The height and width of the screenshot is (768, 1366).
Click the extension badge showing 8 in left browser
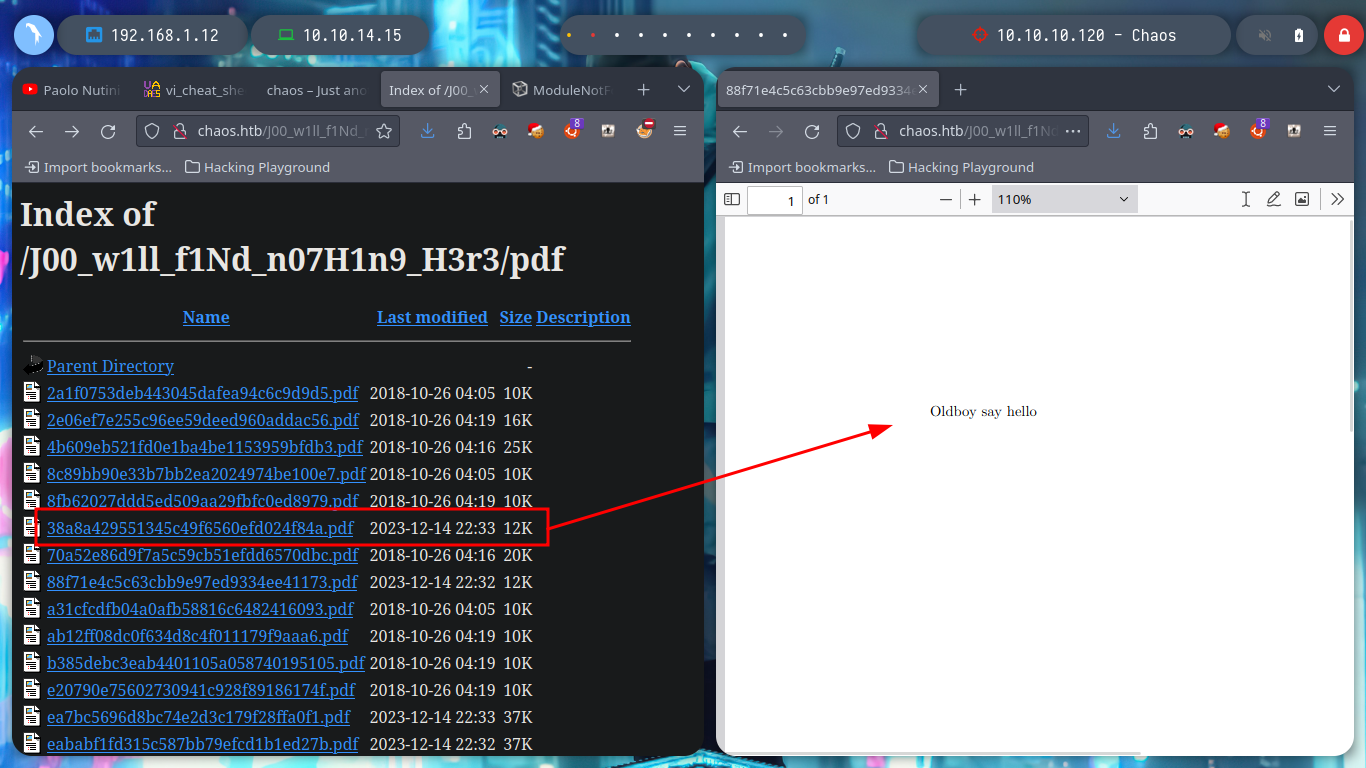(x=572, y=130)
